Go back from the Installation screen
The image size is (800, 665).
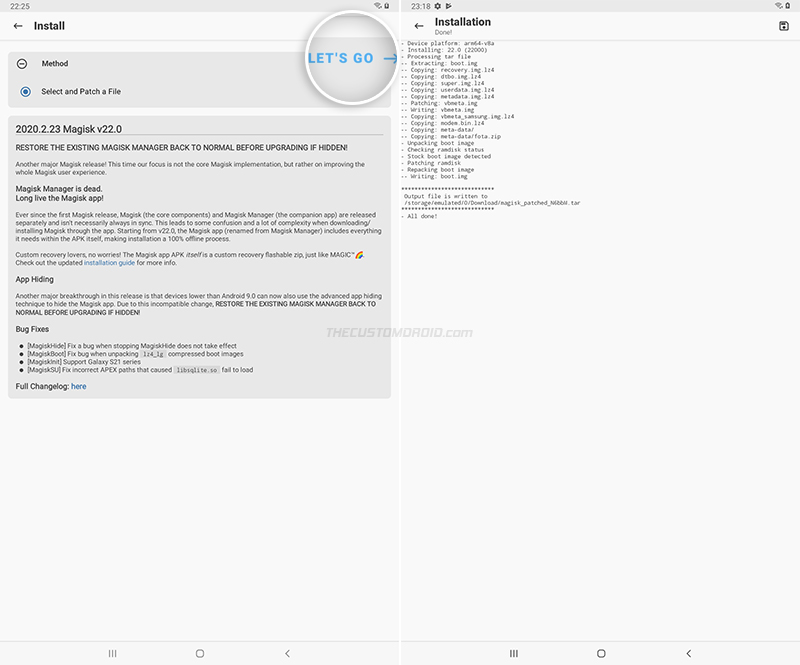419,26
